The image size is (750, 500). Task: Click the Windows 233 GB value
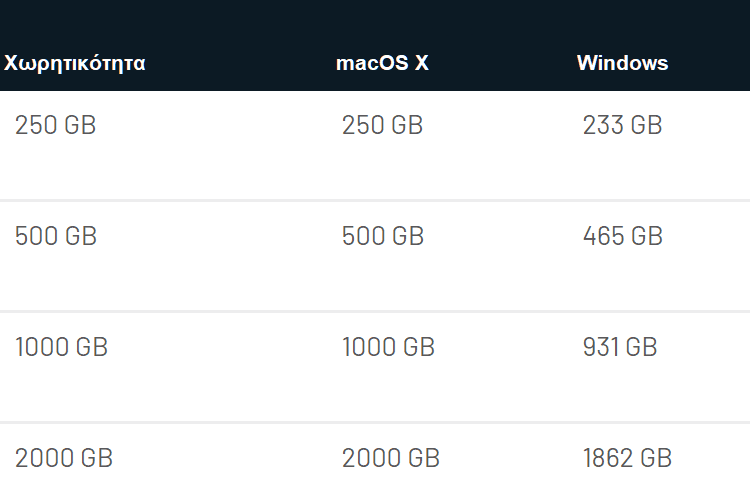622,125
